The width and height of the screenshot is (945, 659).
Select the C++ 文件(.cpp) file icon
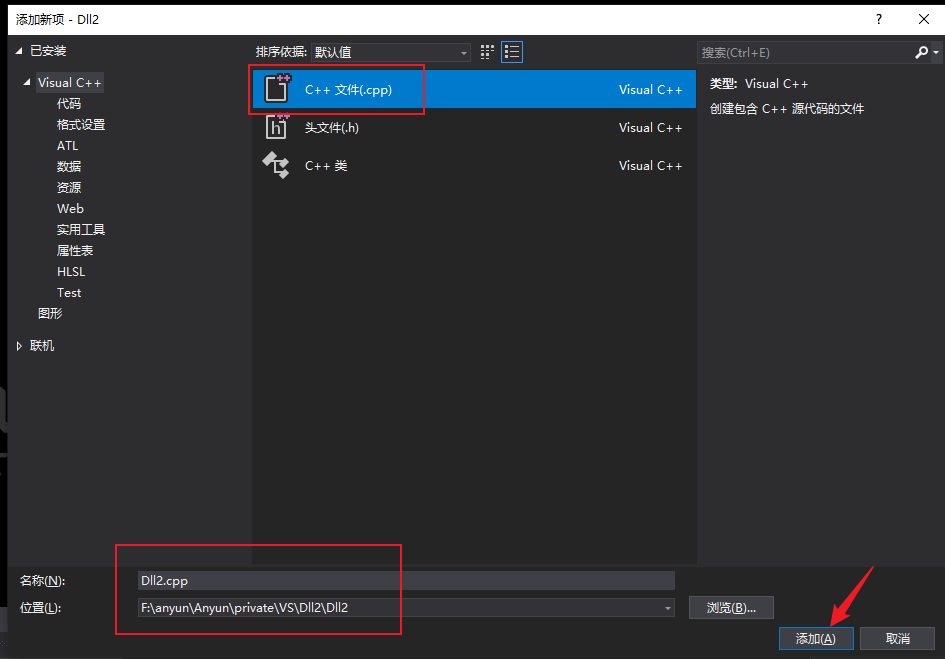tap(277, 89)
